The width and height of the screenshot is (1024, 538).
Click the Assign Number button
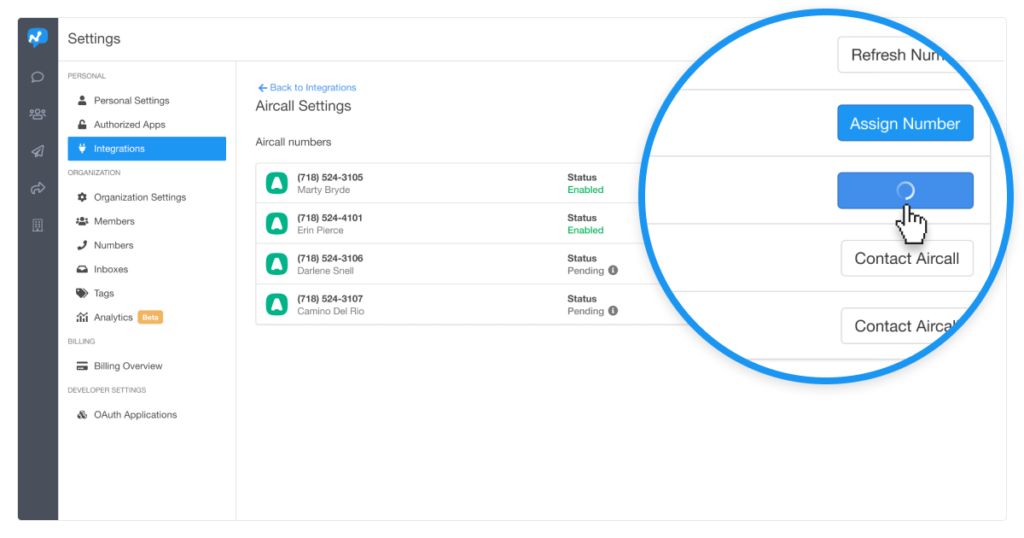[x=905, y=123]
